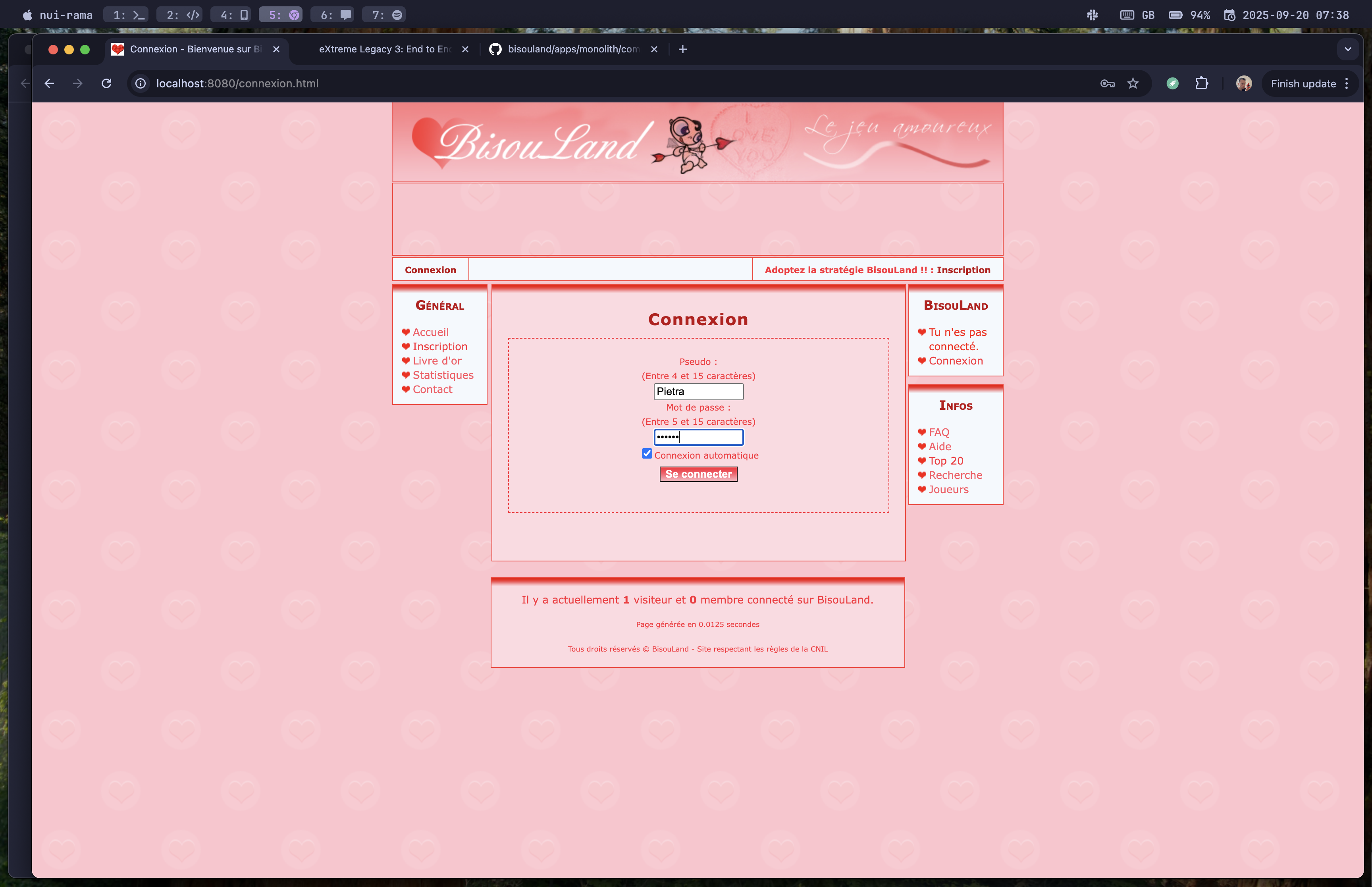The height and width of the screenshot is (887, 1372).
Task: Click the green extension icon
Action: pos(1172,83)
